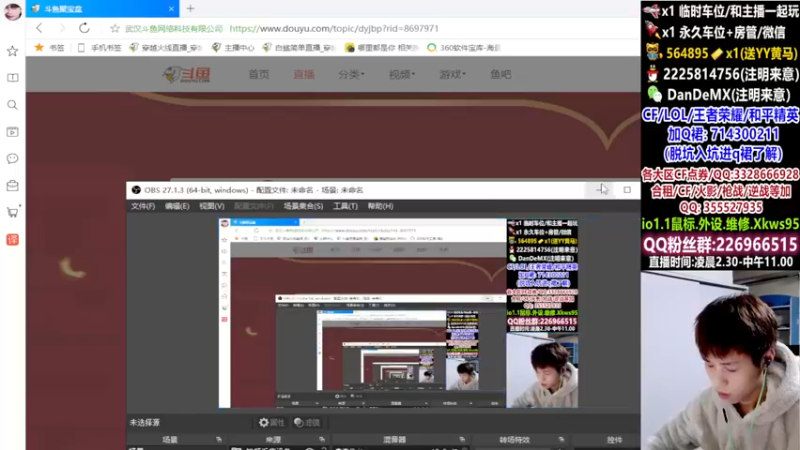Expand the 分类 dropdown on Douyu
The width and height of the screenshot is (800, 450).
click(x=351, y=74)
